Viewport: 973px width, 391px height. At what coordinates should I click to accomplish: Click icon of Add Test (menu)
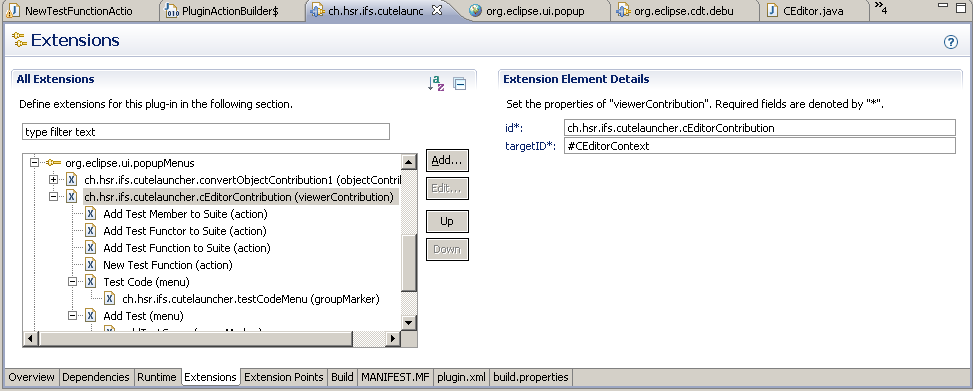(91, 316)
